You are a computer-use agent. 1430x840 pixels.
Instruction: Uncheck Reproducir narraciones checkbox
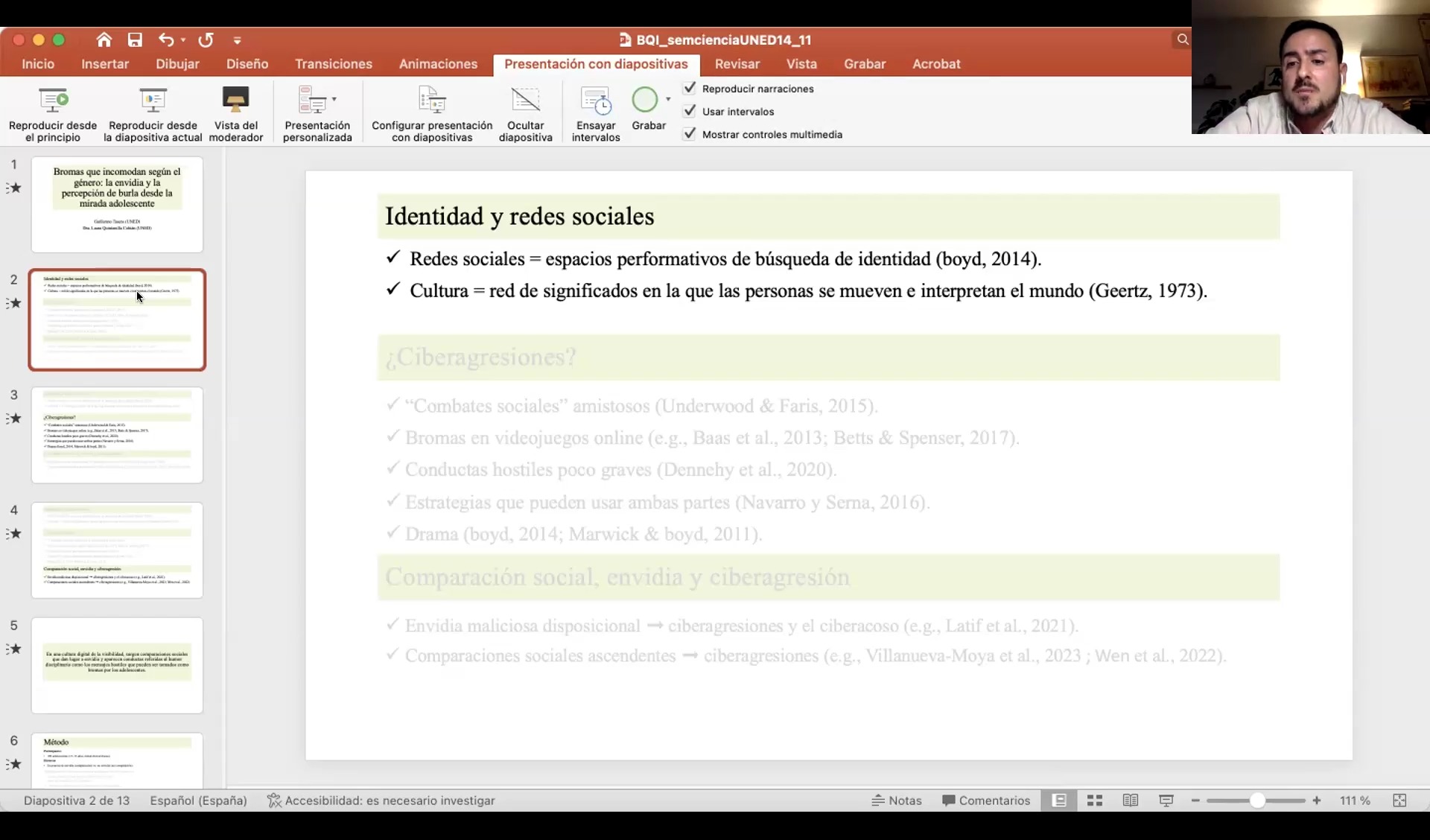690,88
